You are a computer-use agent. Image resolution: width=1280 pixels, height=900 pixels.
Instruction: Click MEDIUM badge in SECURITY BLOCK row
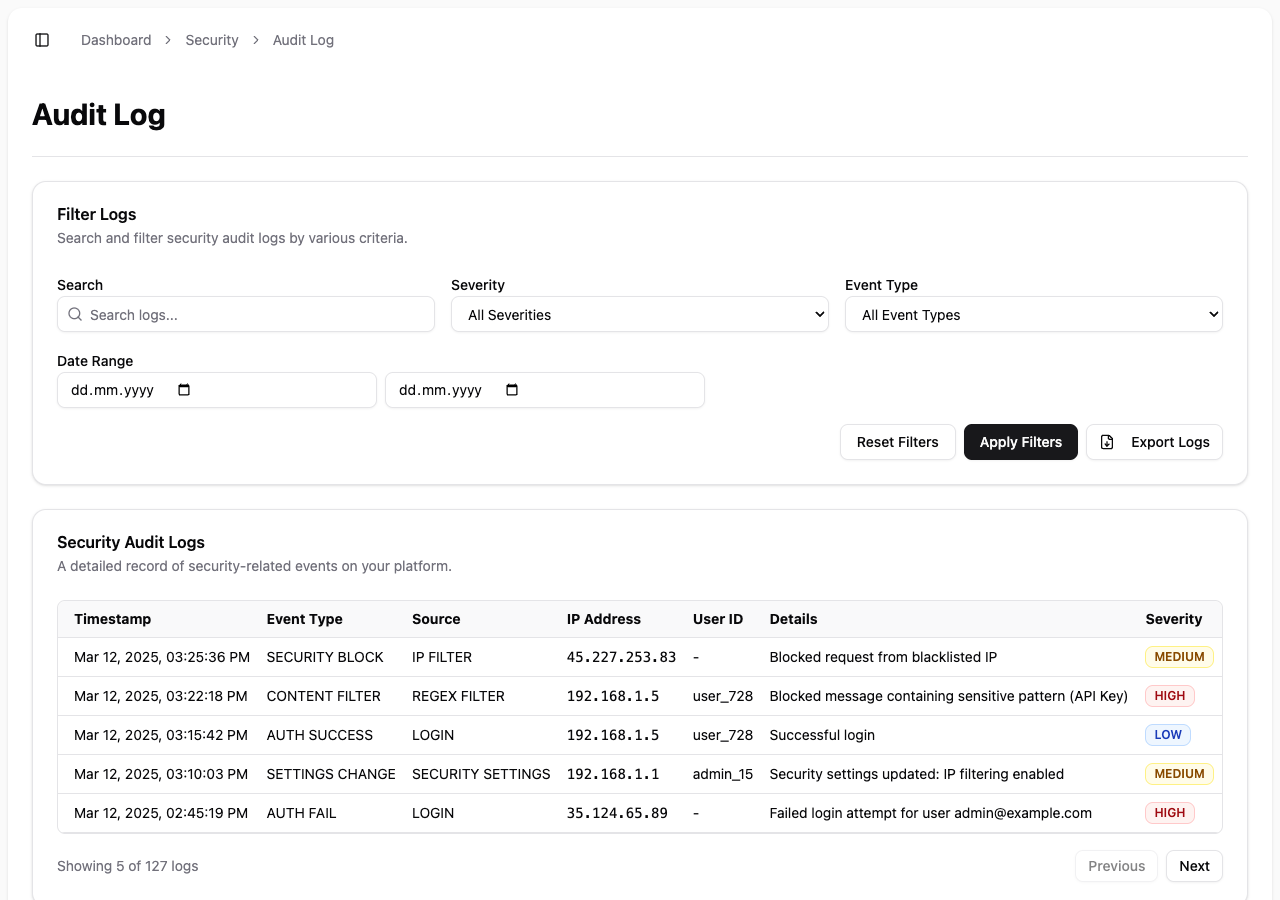[1180, 657]
